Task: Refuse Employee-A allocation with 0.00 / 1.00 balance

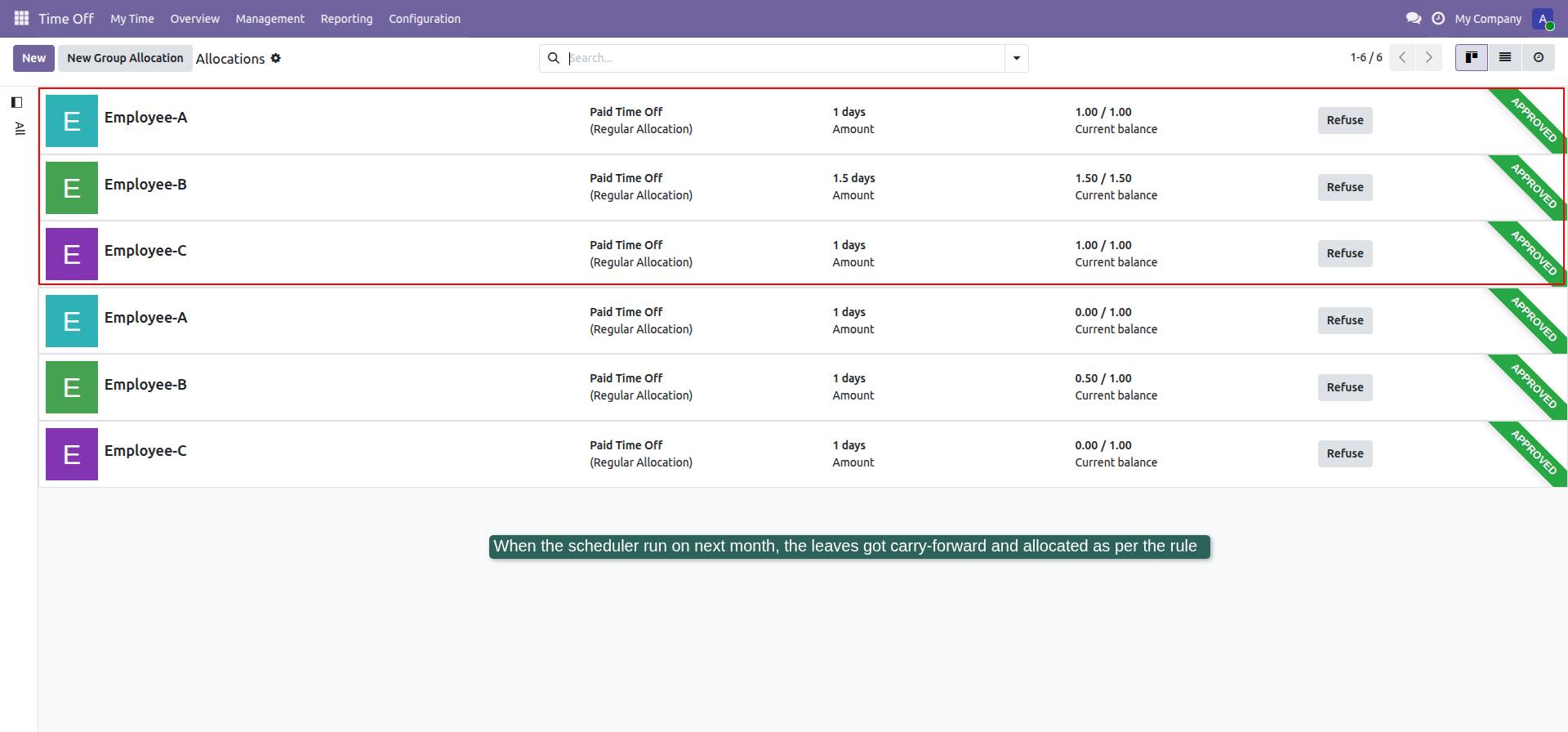Action: click(1345, 320)
